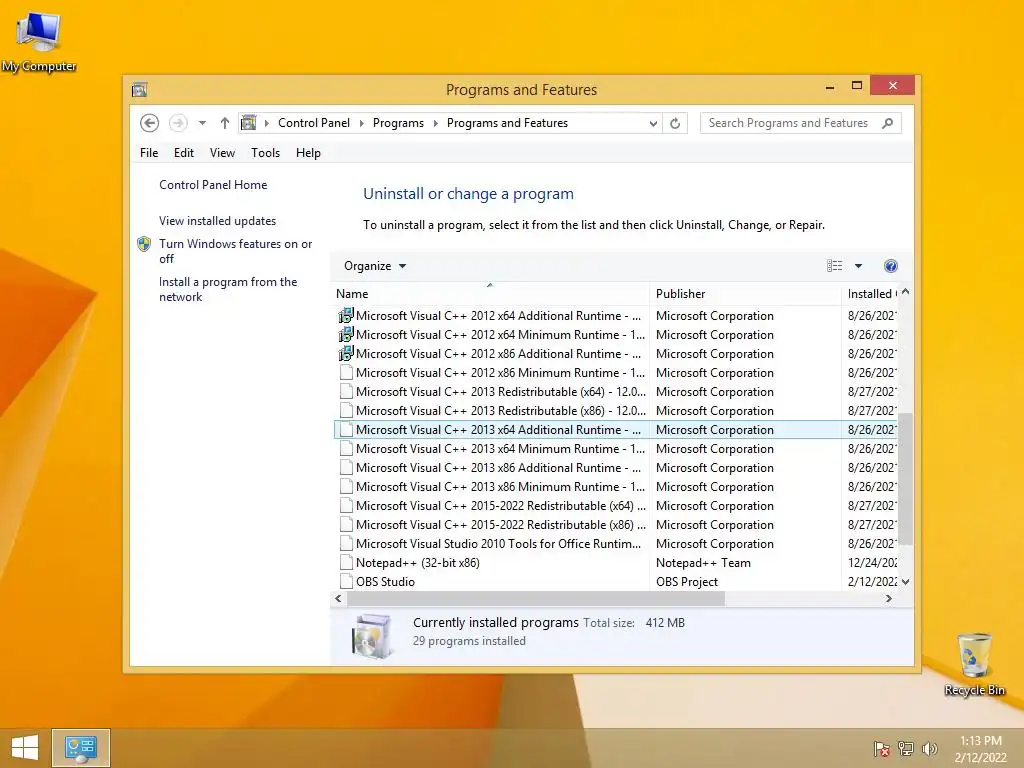Sort by the Installed On column header

pyautogui.click(x=870, y=294)
